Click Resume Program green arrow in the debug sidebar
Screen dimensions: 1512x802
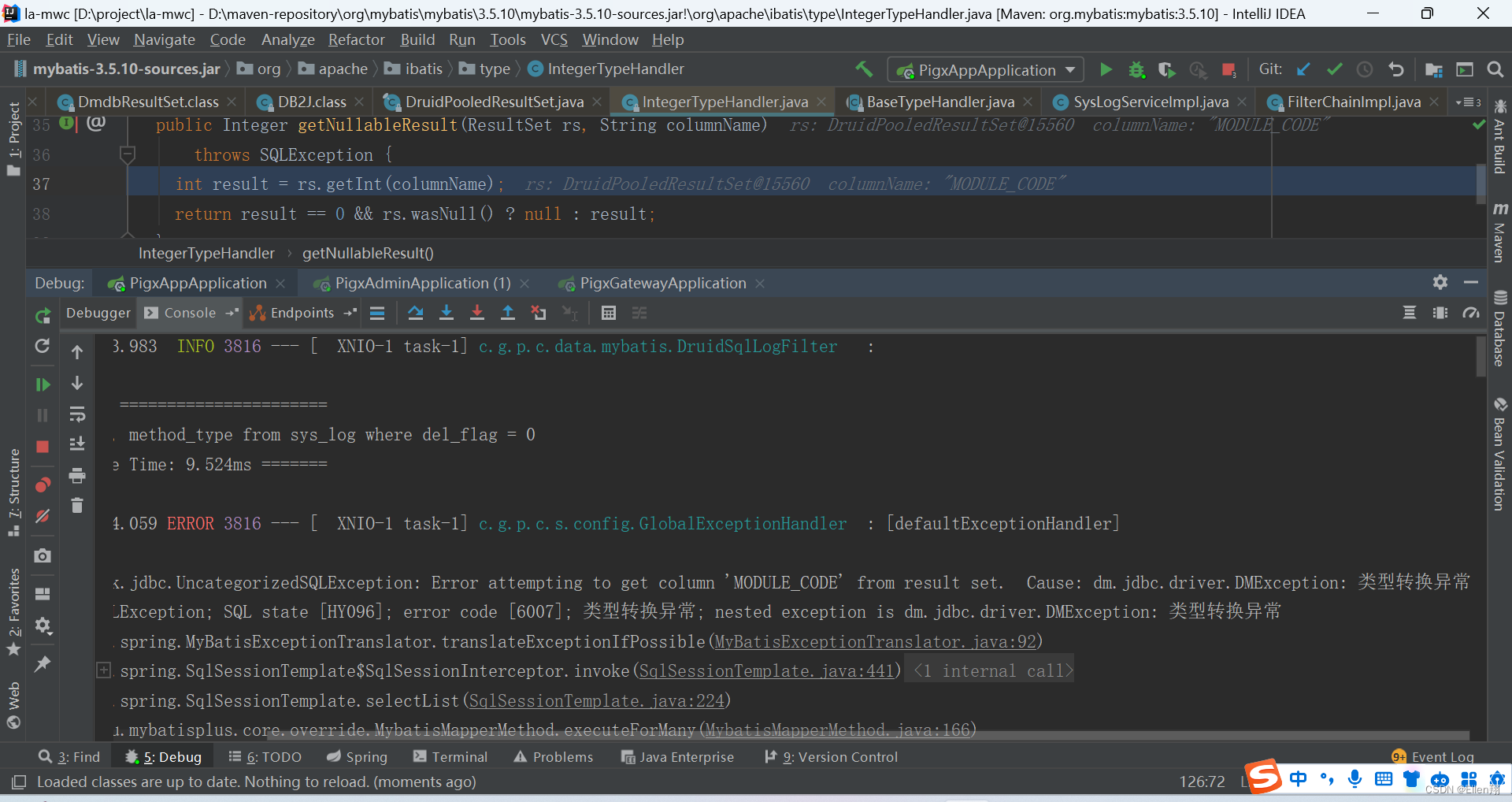point(43,384)
